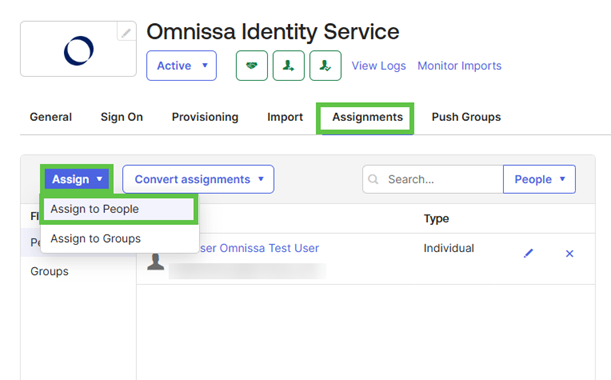Remove assignment with X icon
The width and height of the screenshot is (611, 380).
569,254
